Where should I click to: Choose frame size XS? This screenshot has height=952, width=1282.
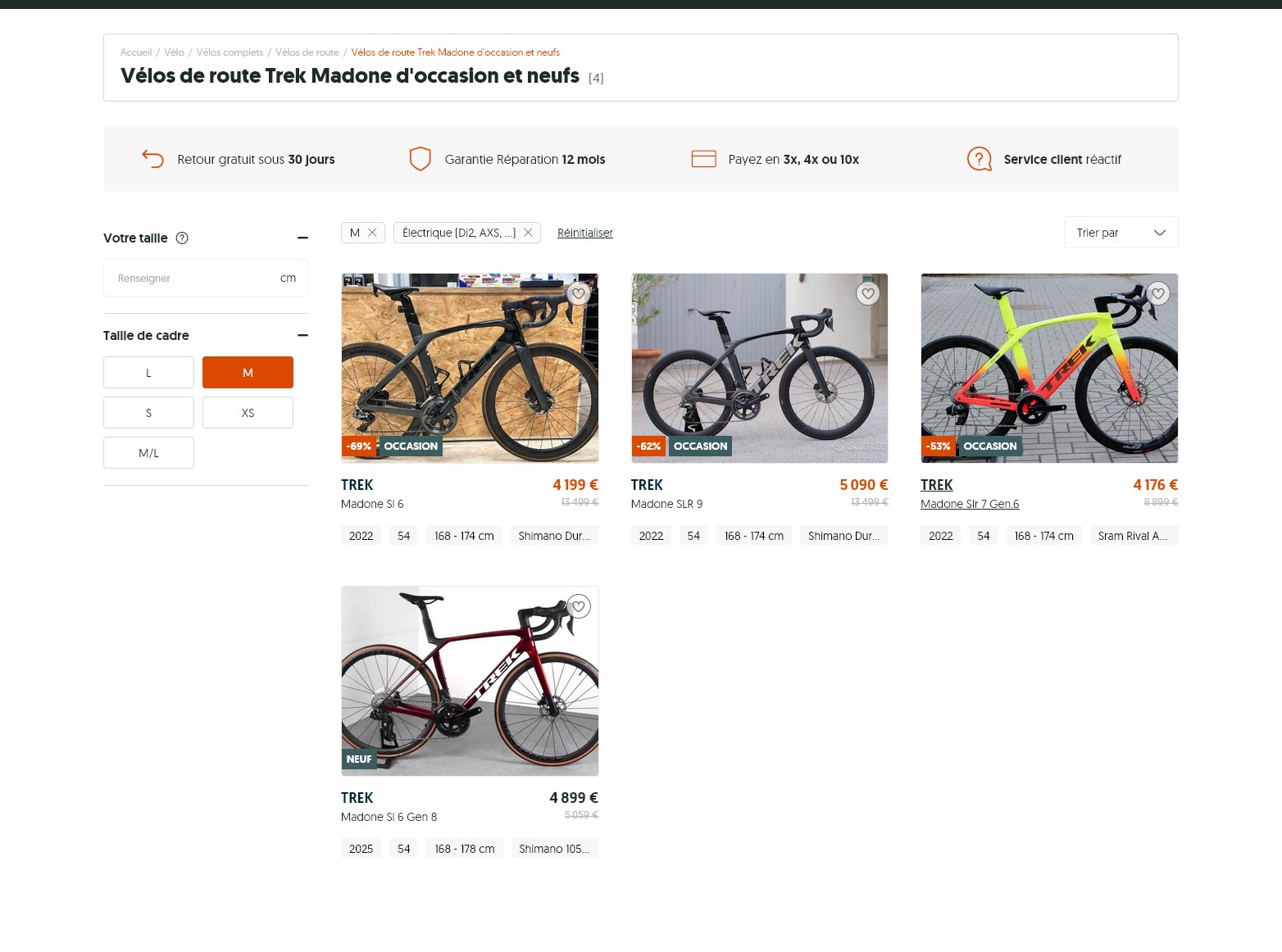coord(248,413)
